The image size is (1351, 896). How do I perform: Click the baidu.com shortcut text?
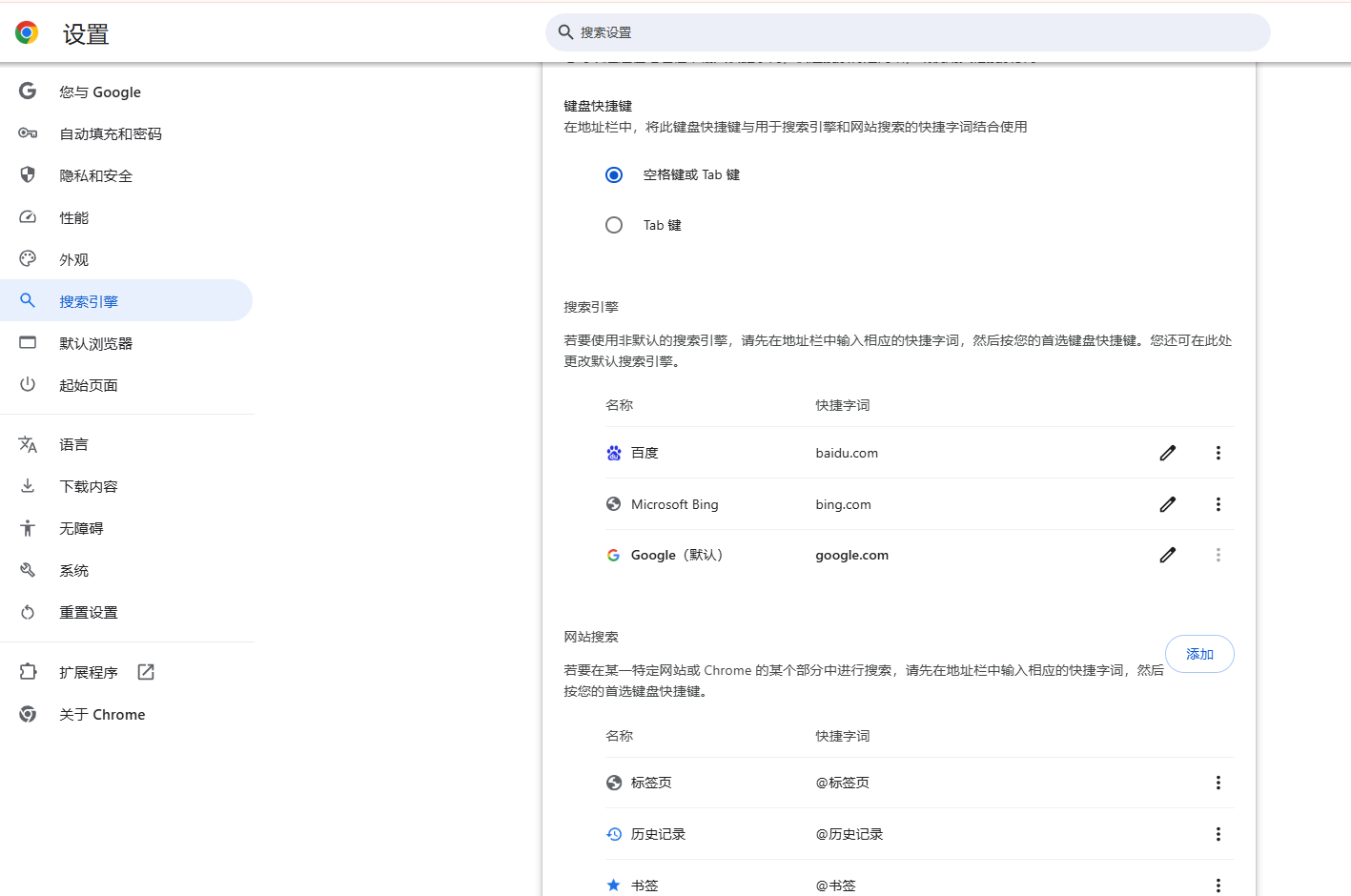847,453
